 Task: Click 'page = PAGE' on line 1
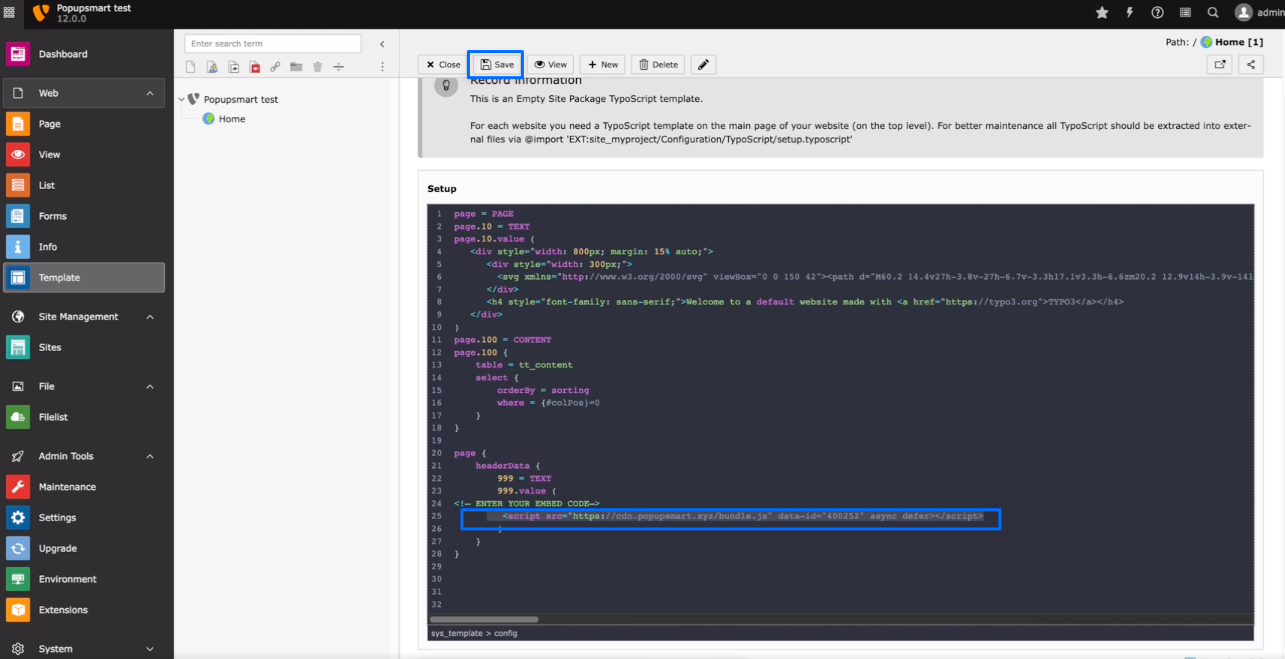(483, 214)
